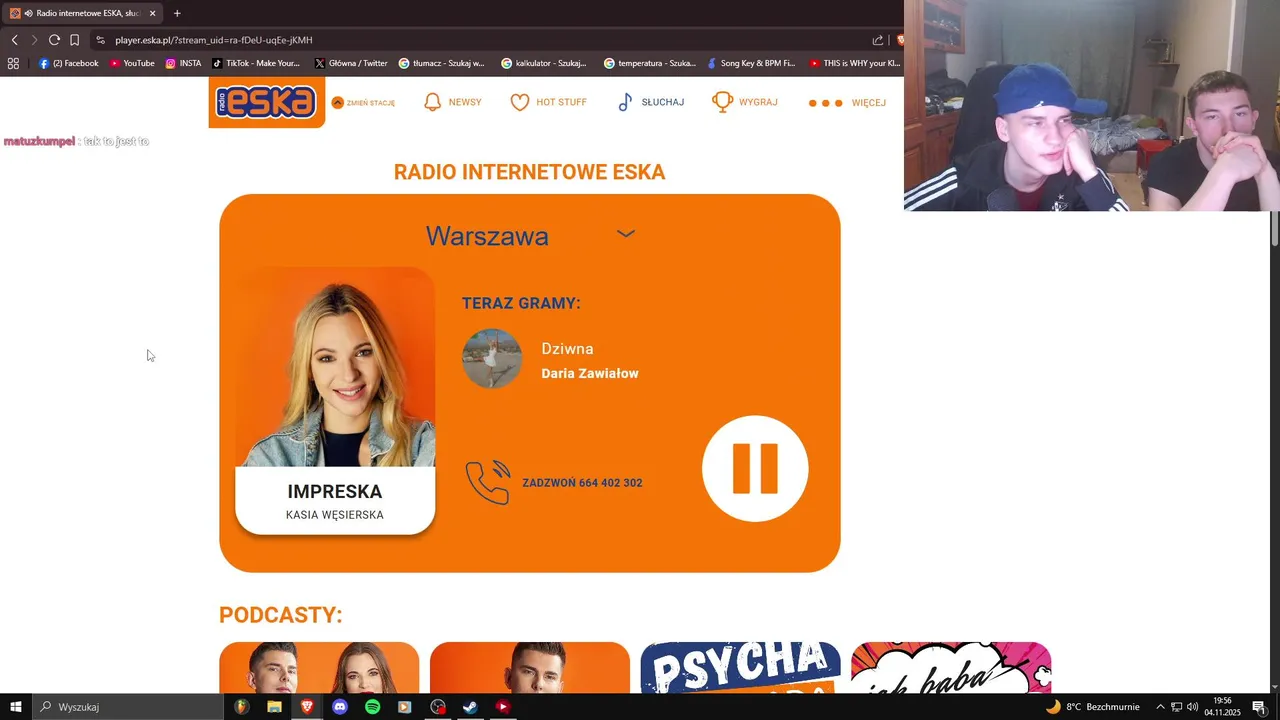Click the artist name Daria Zawiałow
Screen dimensions: 1280x720
tap(590, 373)
